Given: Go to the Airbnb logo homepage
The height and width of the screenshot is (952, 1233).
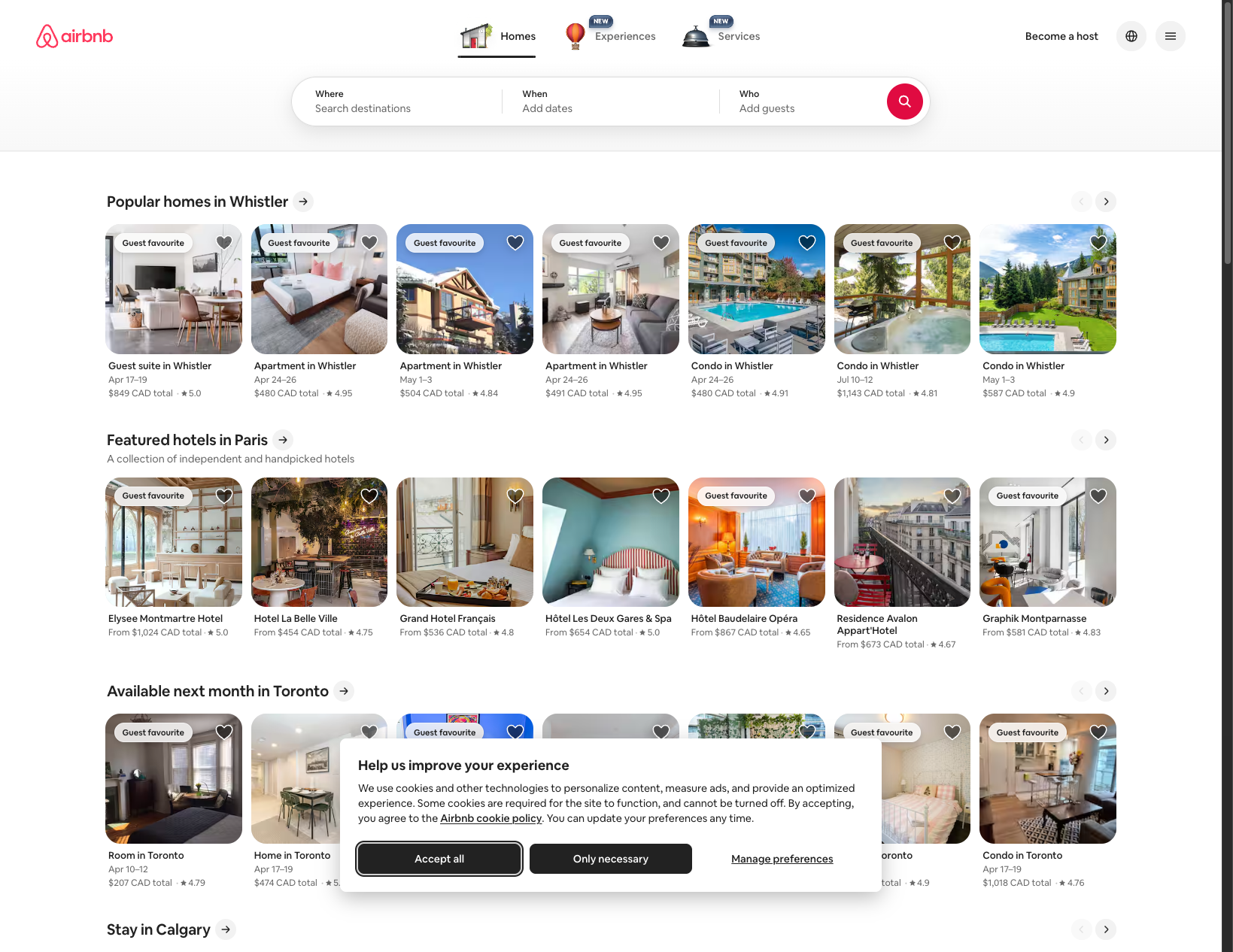Looking at the screenshot, I should point(74,36).
